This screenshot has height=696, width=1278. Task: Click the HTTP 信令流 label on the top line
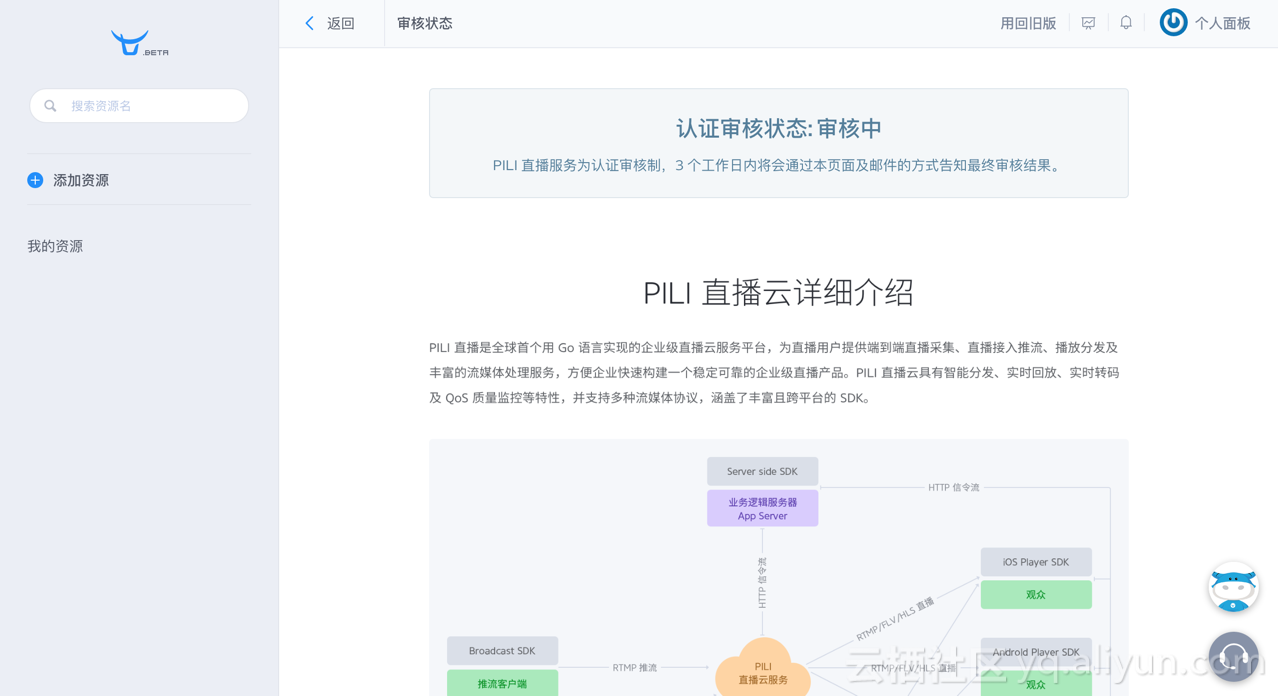click(953, 488)
